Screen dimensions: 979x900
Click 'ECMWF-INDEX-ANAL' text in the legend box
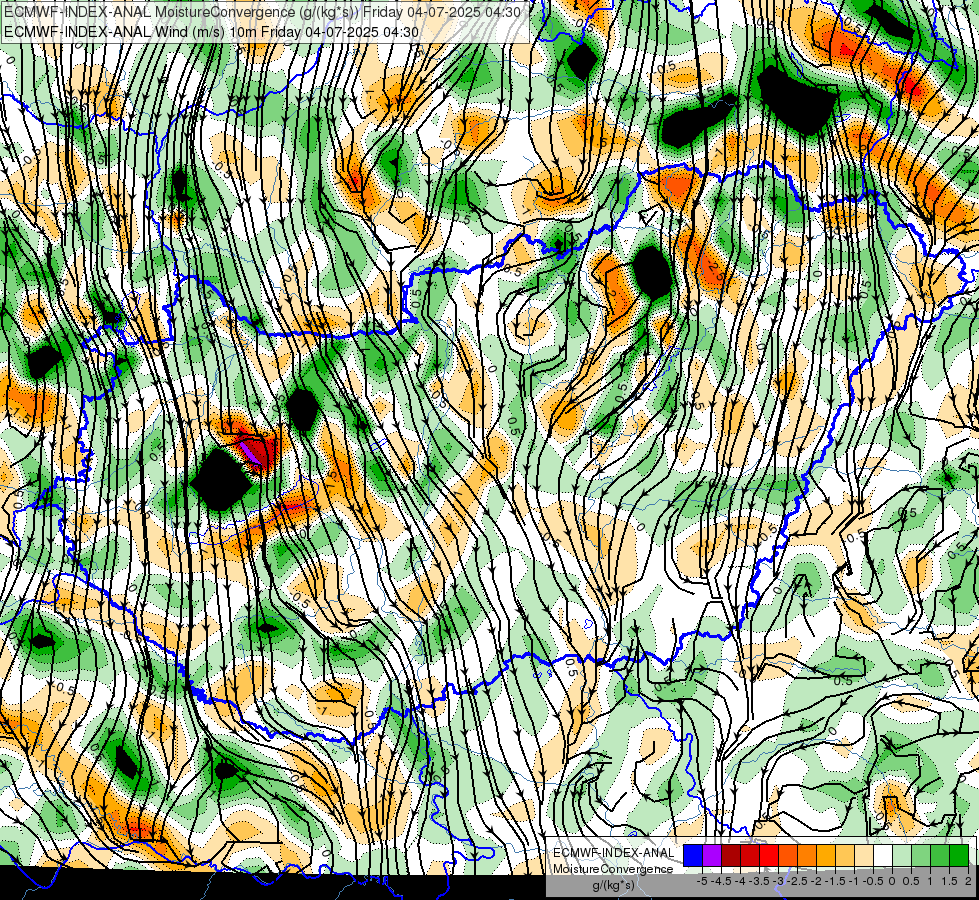coord(614,853)
